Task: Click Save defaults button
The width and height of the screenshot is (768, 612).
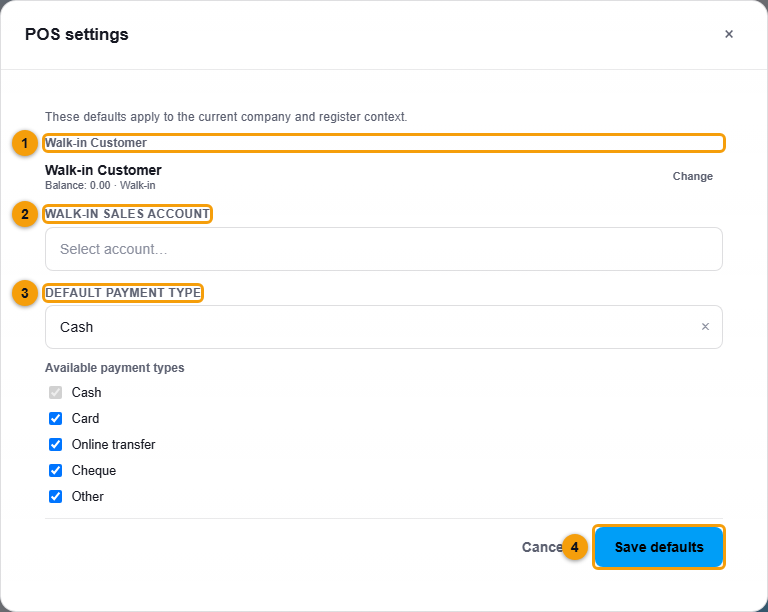Action: pos(659,547)
